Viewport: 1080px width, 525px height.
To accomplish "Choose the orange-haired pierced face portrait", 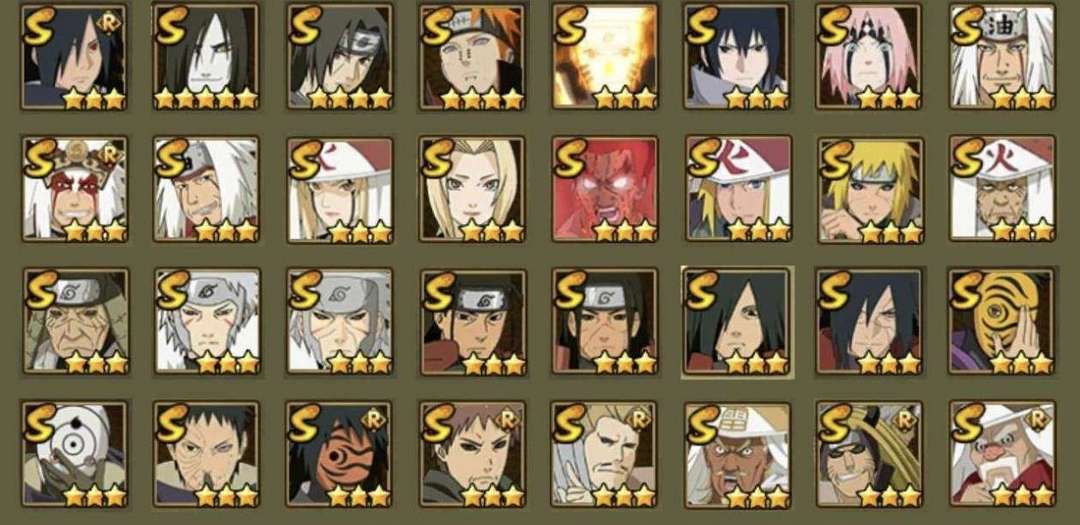I will (472, 56).
